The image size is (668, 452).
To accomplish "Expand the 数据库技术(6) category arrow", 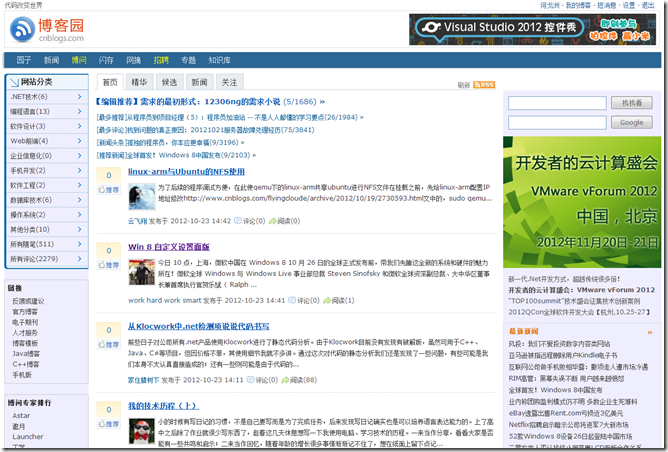I will [79, 200].
